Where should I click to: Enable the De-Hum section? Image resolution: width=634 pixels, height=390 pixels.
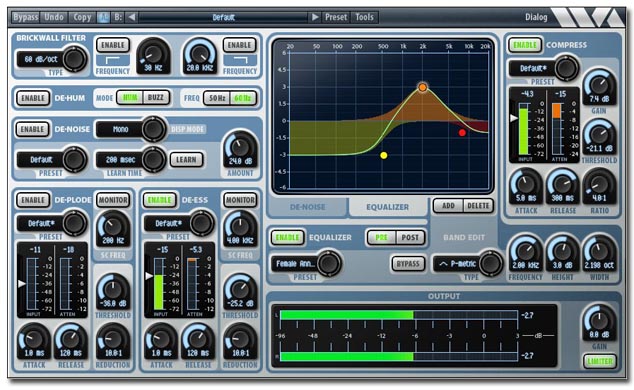coord(33,98)
